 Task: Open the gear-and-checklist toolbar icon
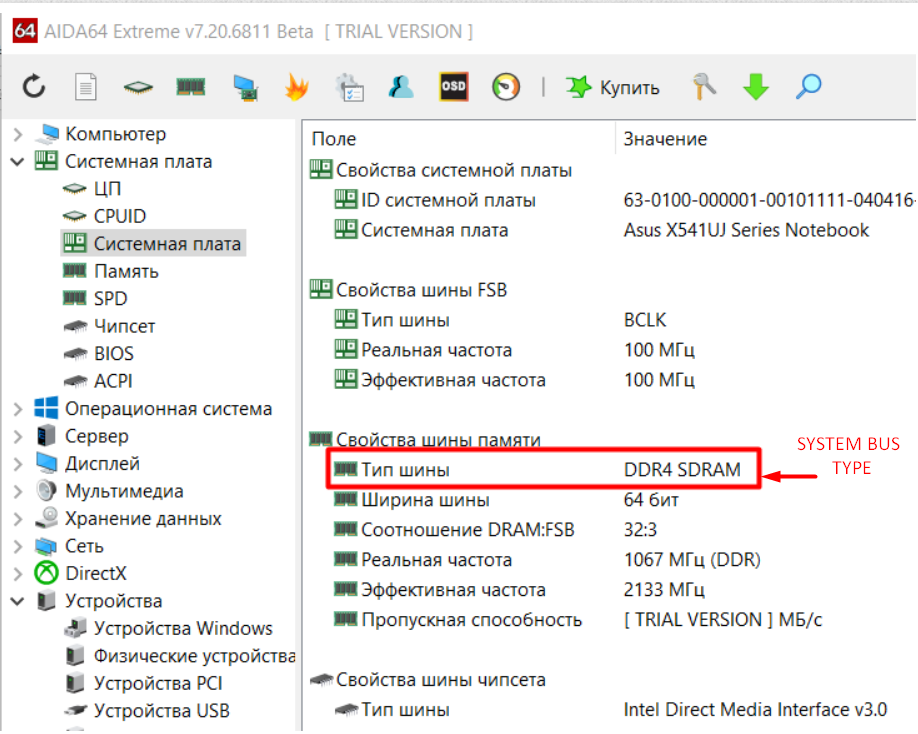350,87
